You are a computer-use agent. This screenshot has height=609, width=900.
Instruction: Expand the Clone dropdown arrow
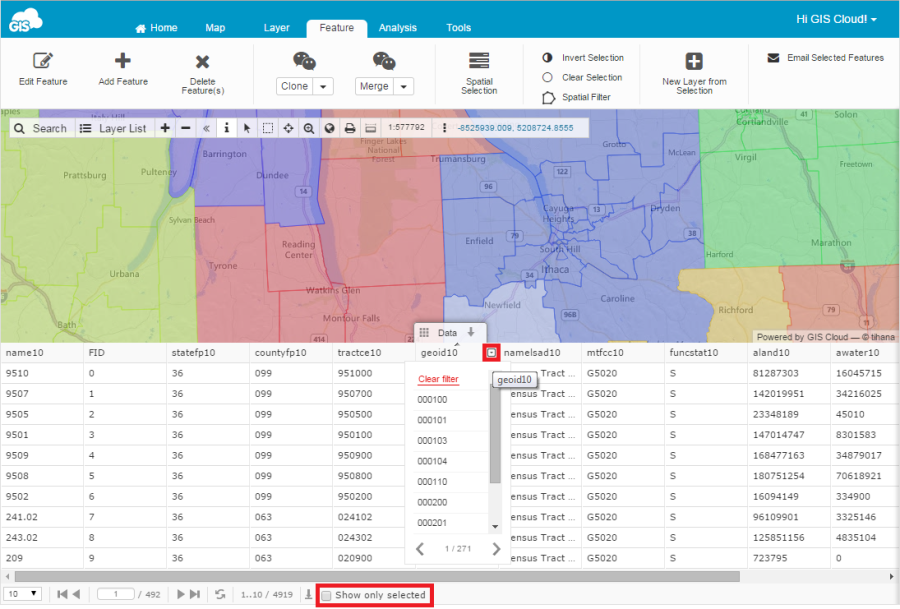[323, 87]
